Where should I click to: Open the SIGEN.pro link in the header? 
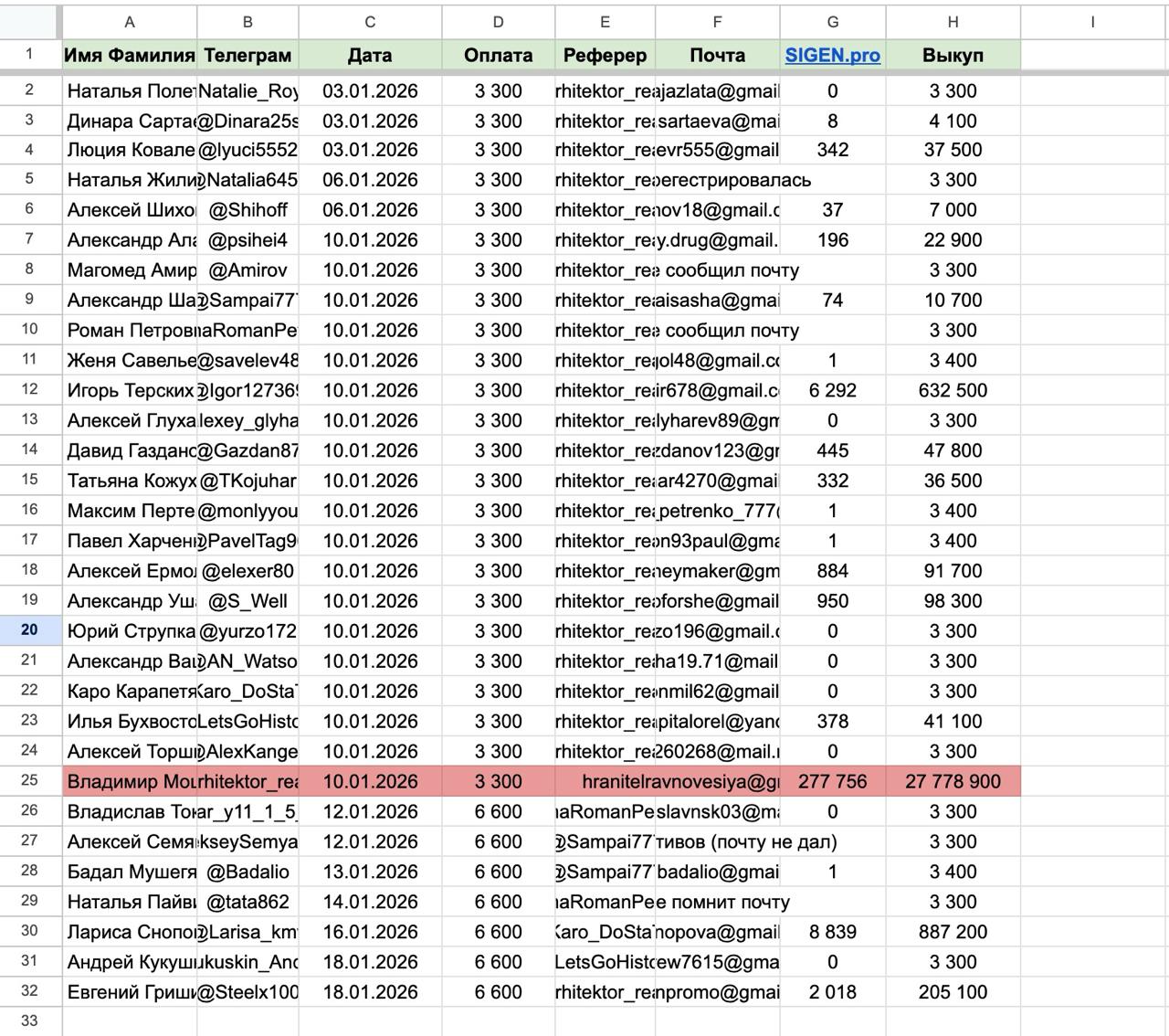point(832,55)
